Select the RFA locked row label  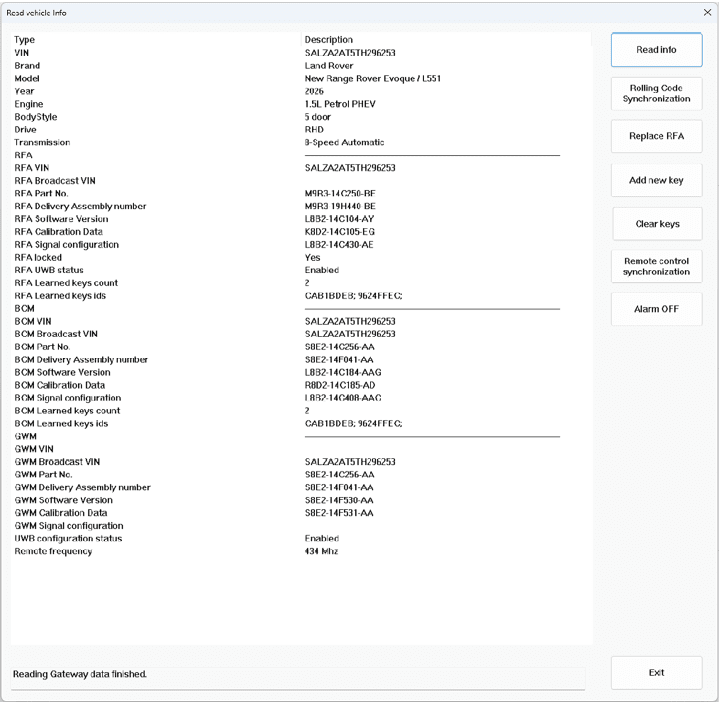pos(38,258)
